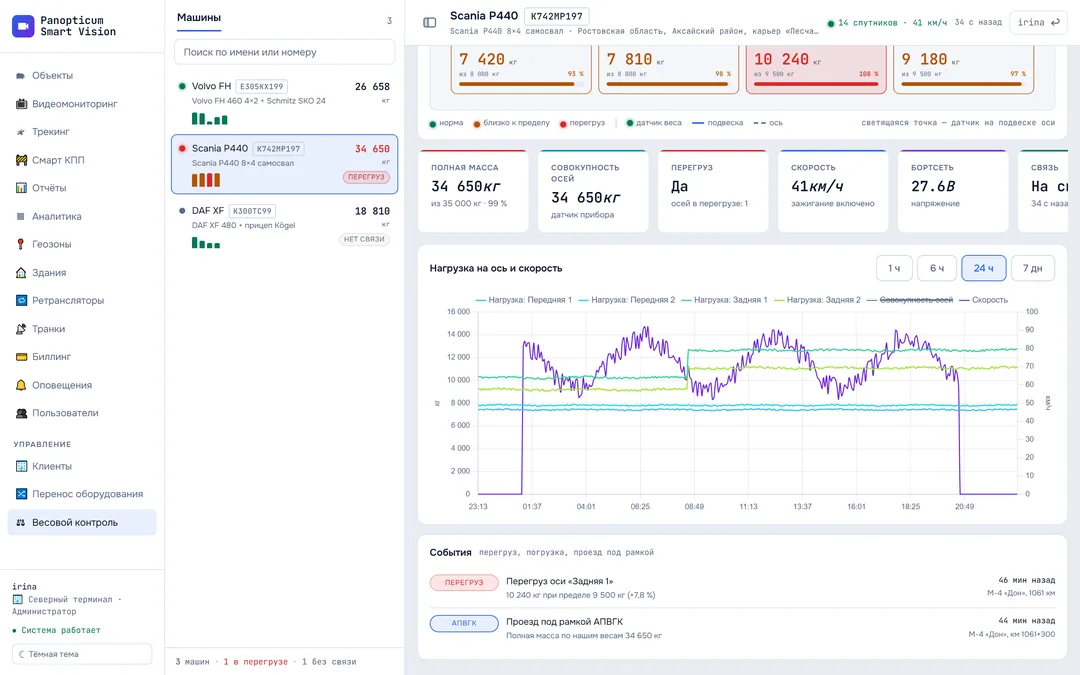Toggle the Скорость series in legend

point(984,300)
